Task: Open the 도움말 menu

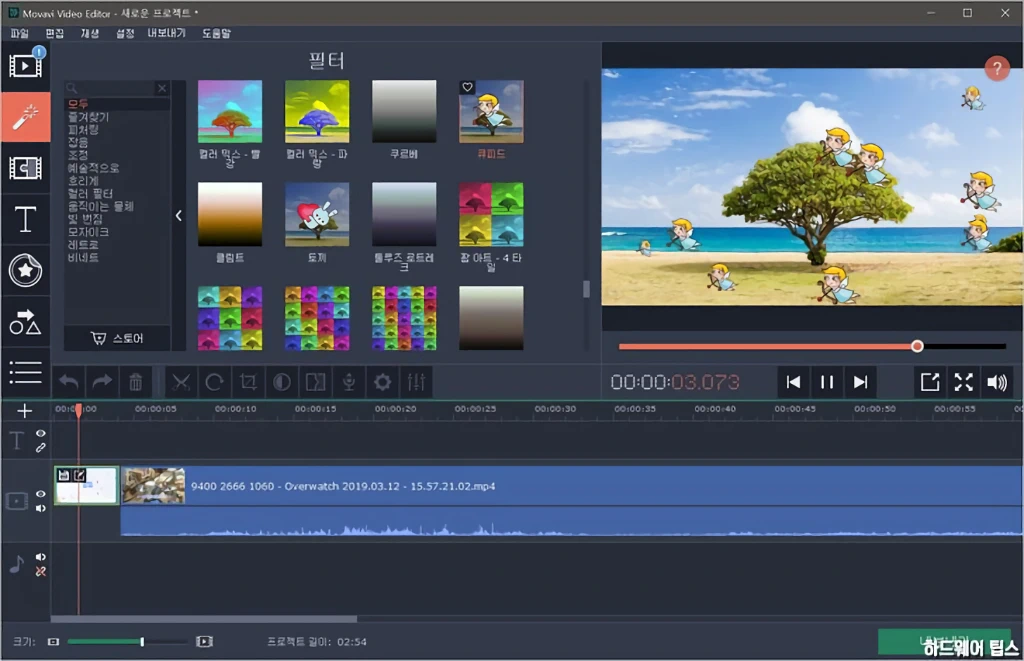Action: pyautogui.click(x=216, y=33)
